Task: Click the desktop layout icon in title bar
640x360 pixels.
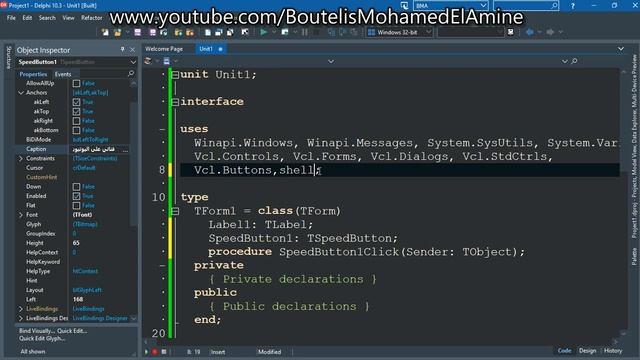Action: [x=404, y=5]
